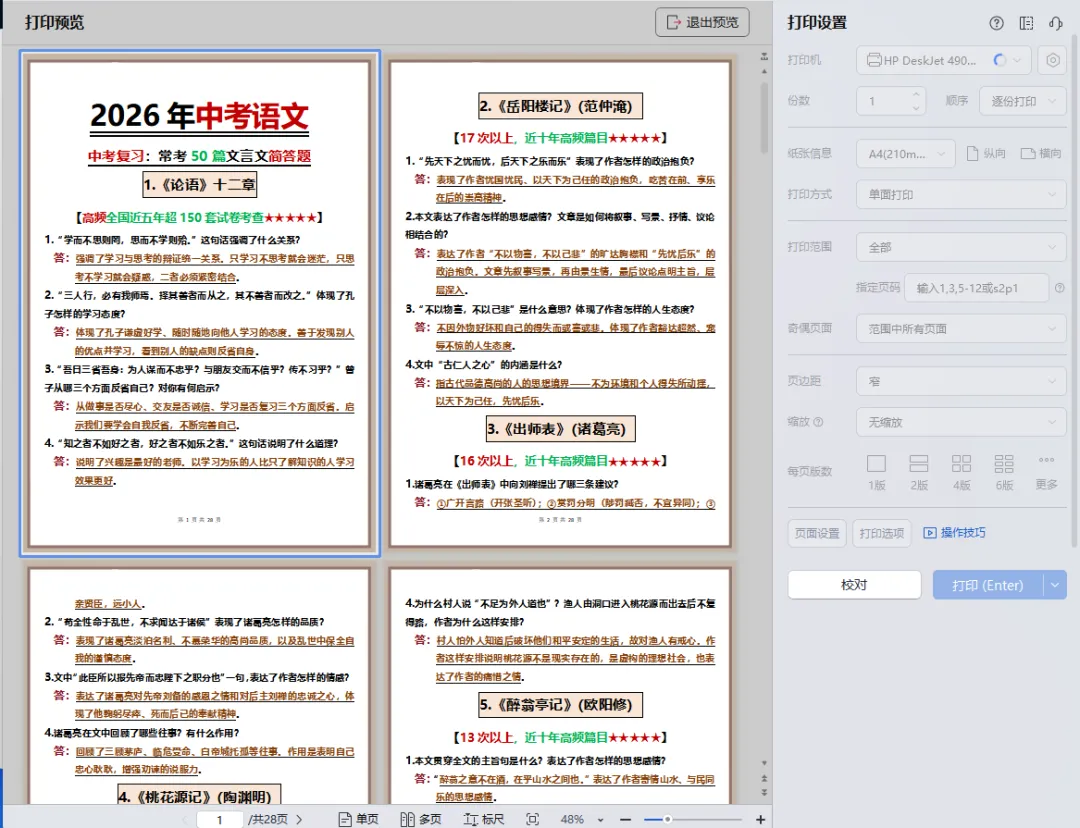This screenshot has height=828, width=1080.
Task: Click the 退出预览 exit preview button
Action: (x=702, y=22)
